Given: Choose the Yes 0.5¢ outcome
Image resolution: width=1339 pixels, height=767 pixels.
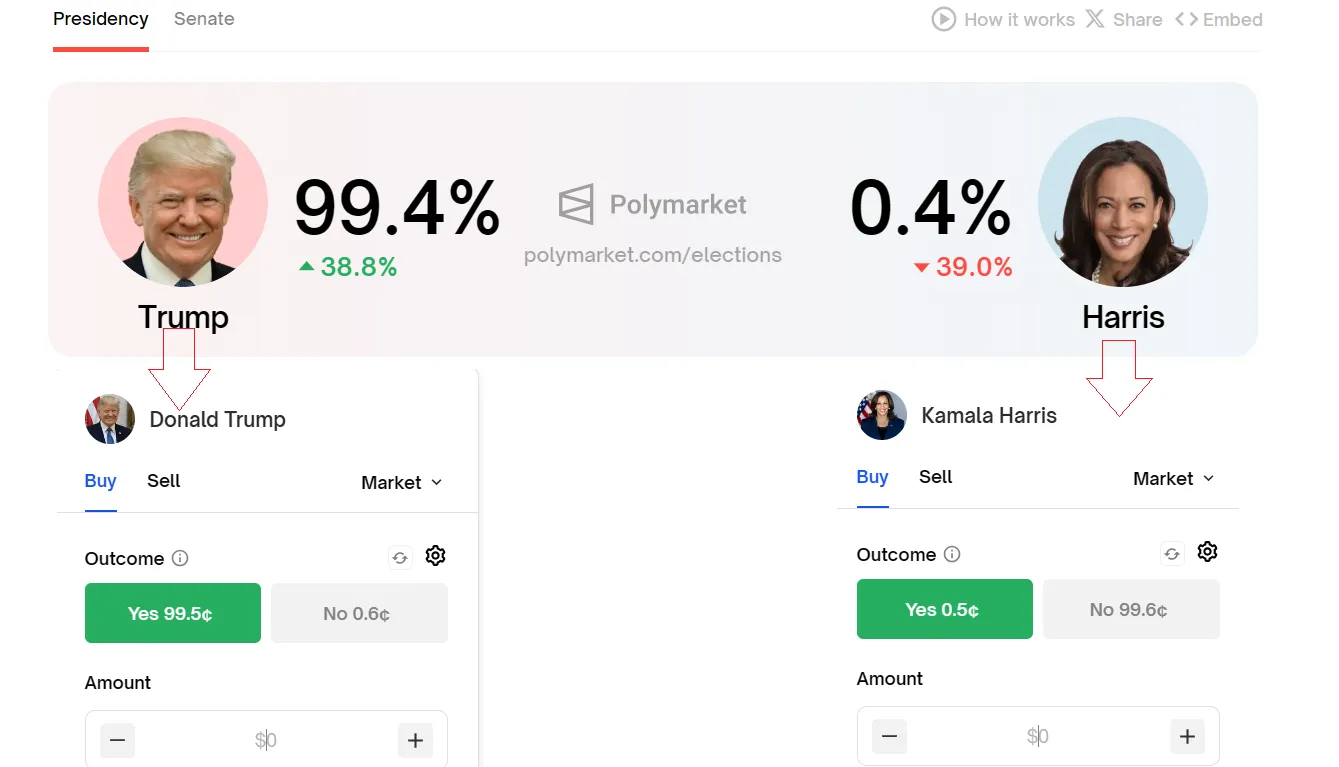Looking at the screenshot, I should coord(945,609).
